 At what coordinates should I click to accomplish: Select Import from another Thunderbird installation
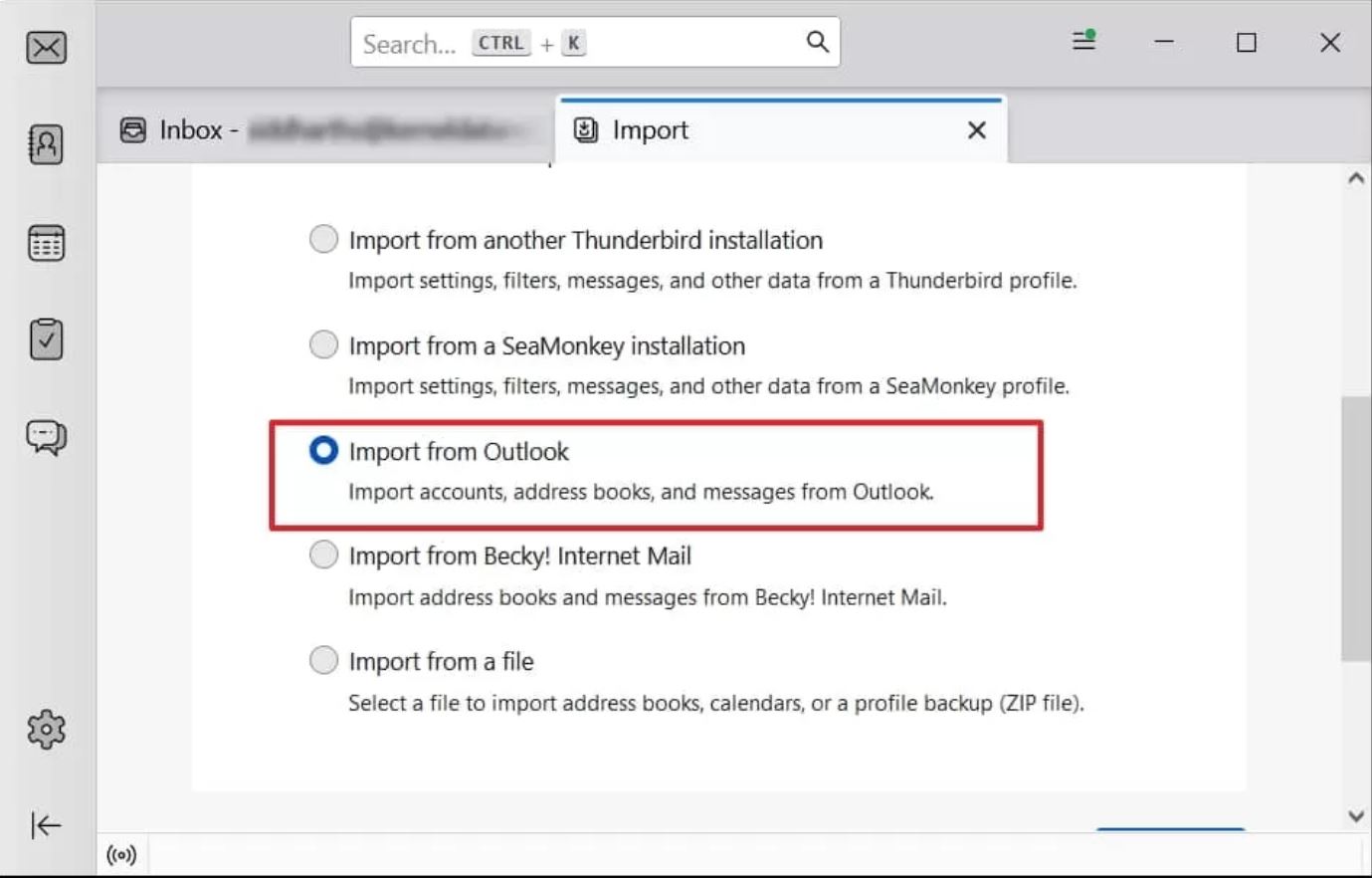[x=323, y=239]
